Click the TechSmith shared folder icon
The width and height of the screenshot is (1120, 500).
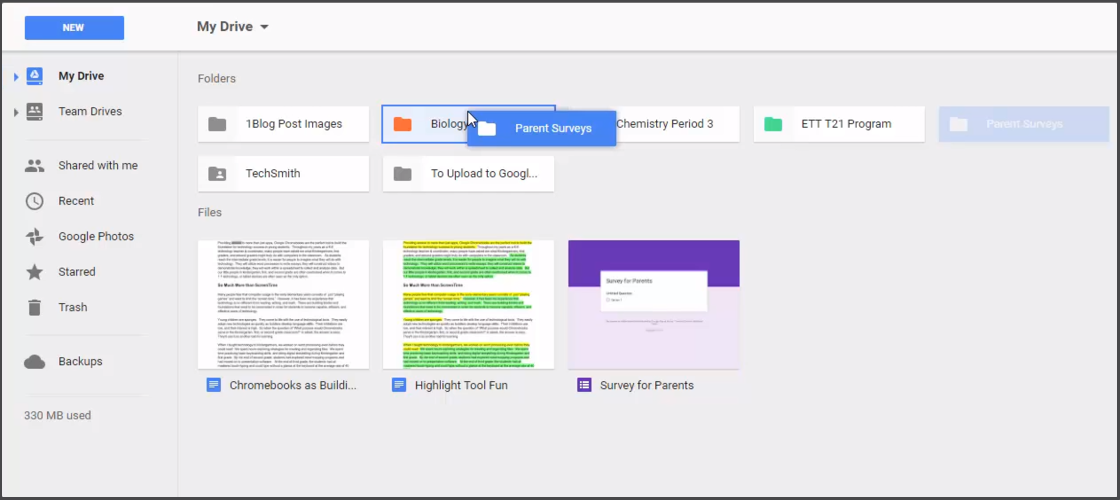[x=217, y=174]
